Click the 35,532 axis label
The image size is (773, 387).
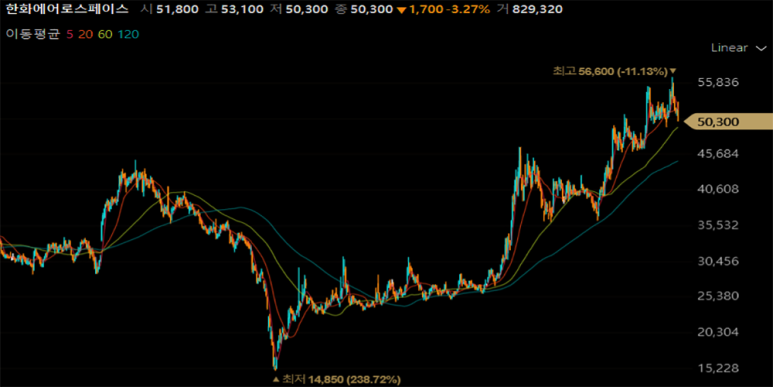pos(718,225)
